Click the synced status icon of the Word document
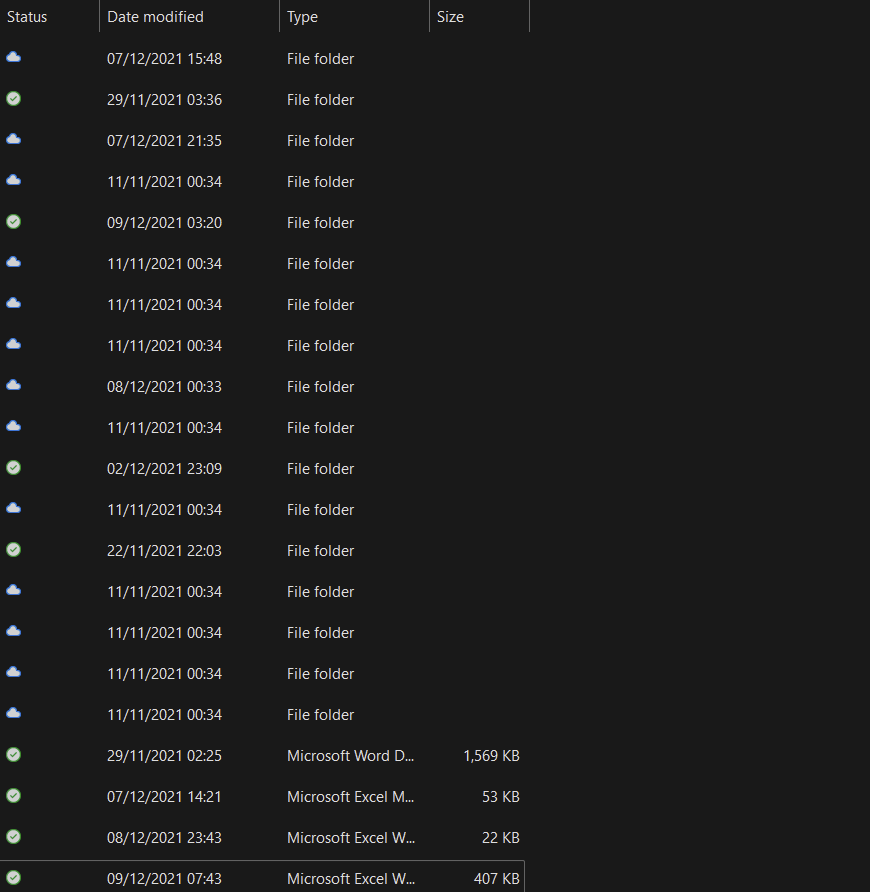 tap(14, 754)
